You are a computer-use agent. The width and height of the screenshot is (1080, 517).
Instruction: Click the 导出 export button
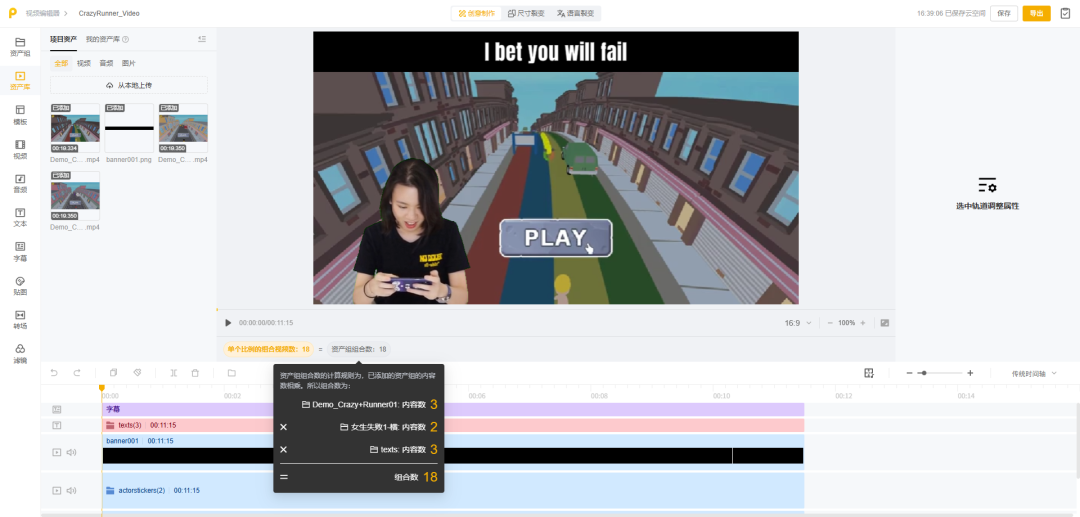point(1036,13)
